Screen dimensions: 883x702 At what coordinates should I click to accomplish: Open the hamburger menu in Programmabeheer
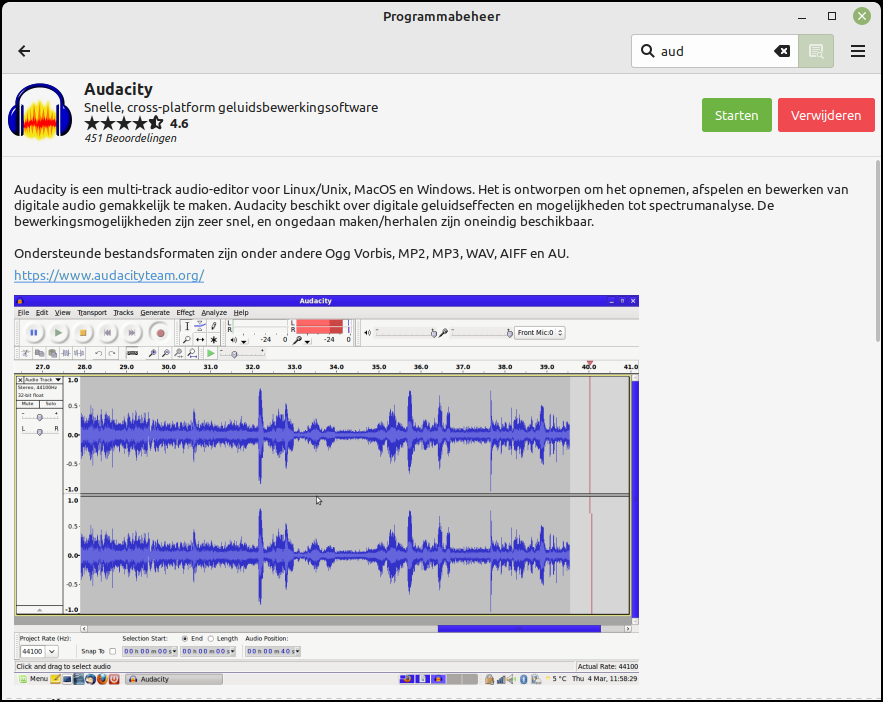(x=858, y=51)
